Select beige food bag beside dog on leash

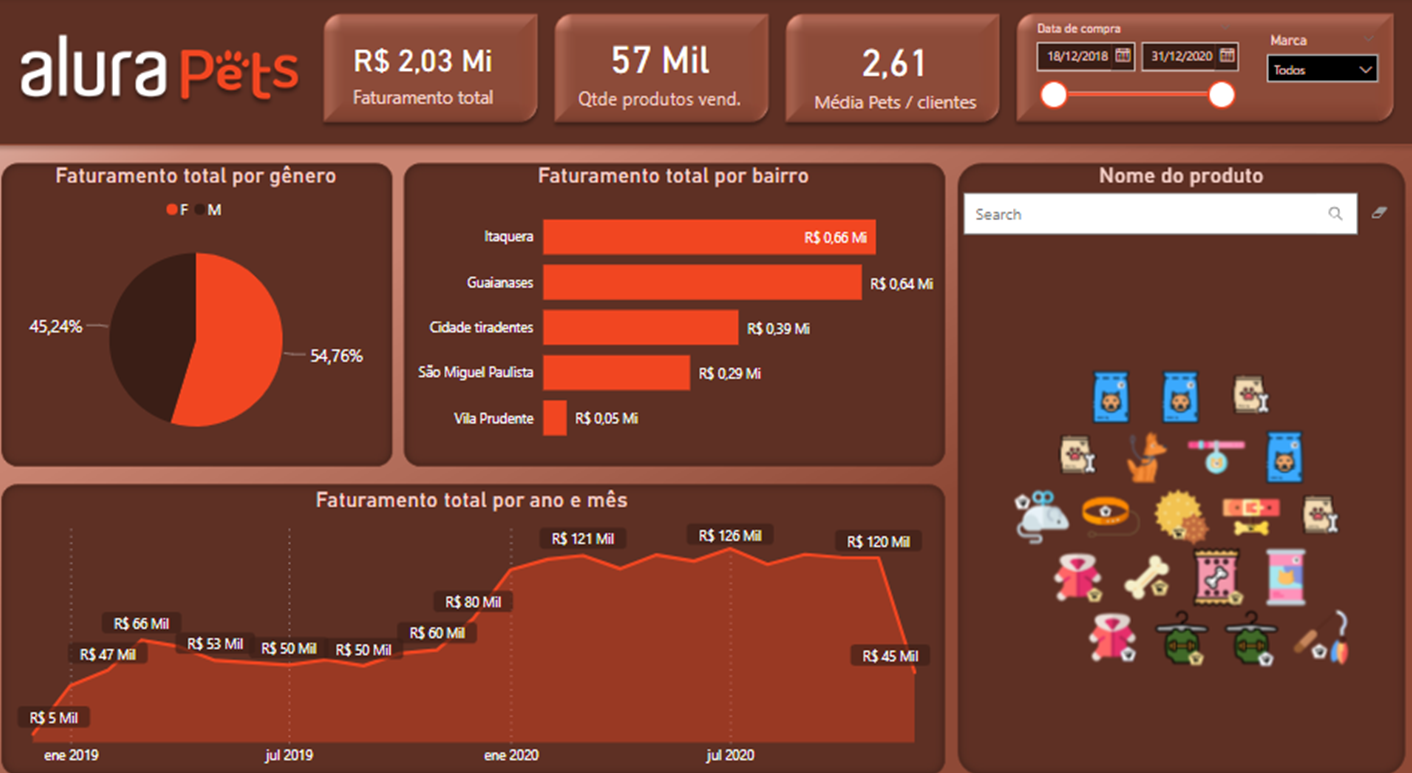point(1077,455)
